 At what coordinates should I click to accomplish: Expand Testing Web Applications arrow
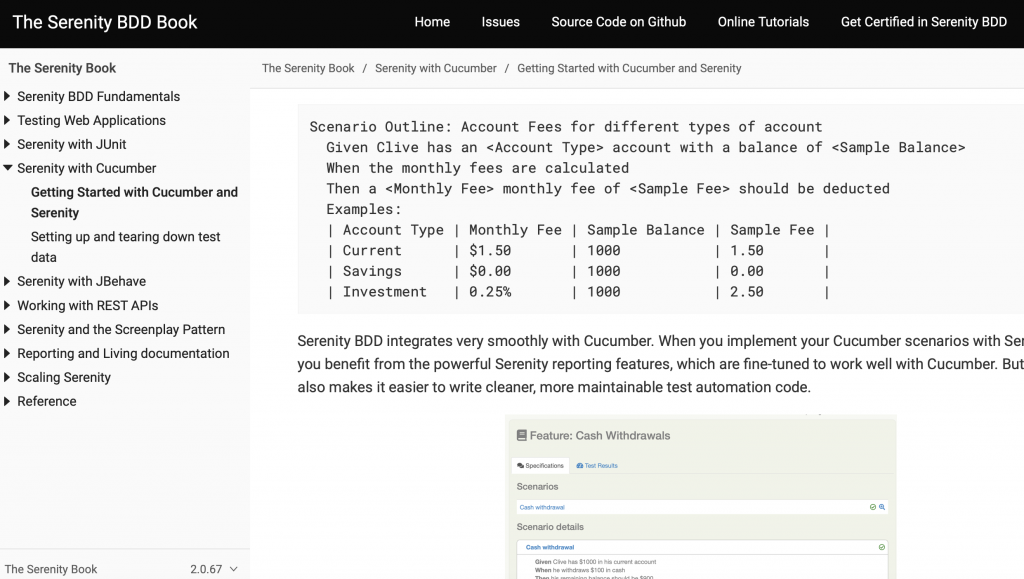tap(7, 120)
